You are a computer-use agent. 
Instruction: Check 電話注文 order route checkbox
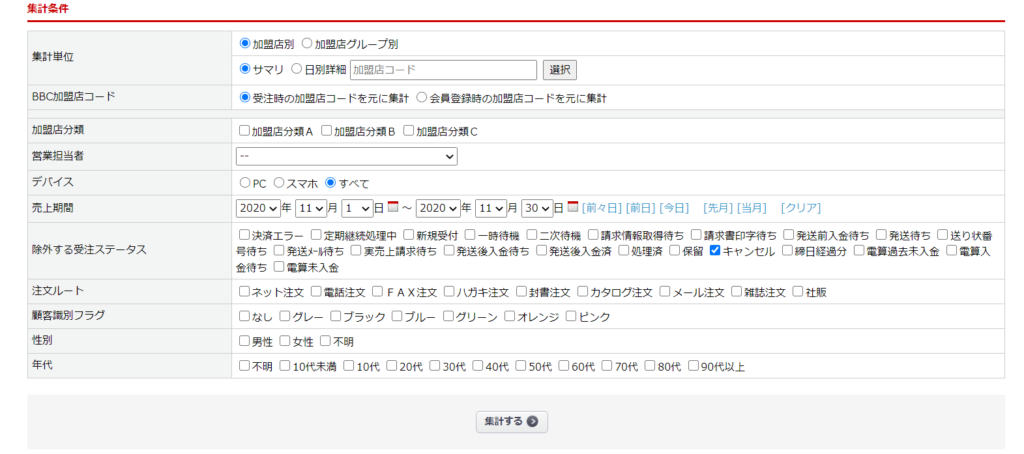(316, 291)
